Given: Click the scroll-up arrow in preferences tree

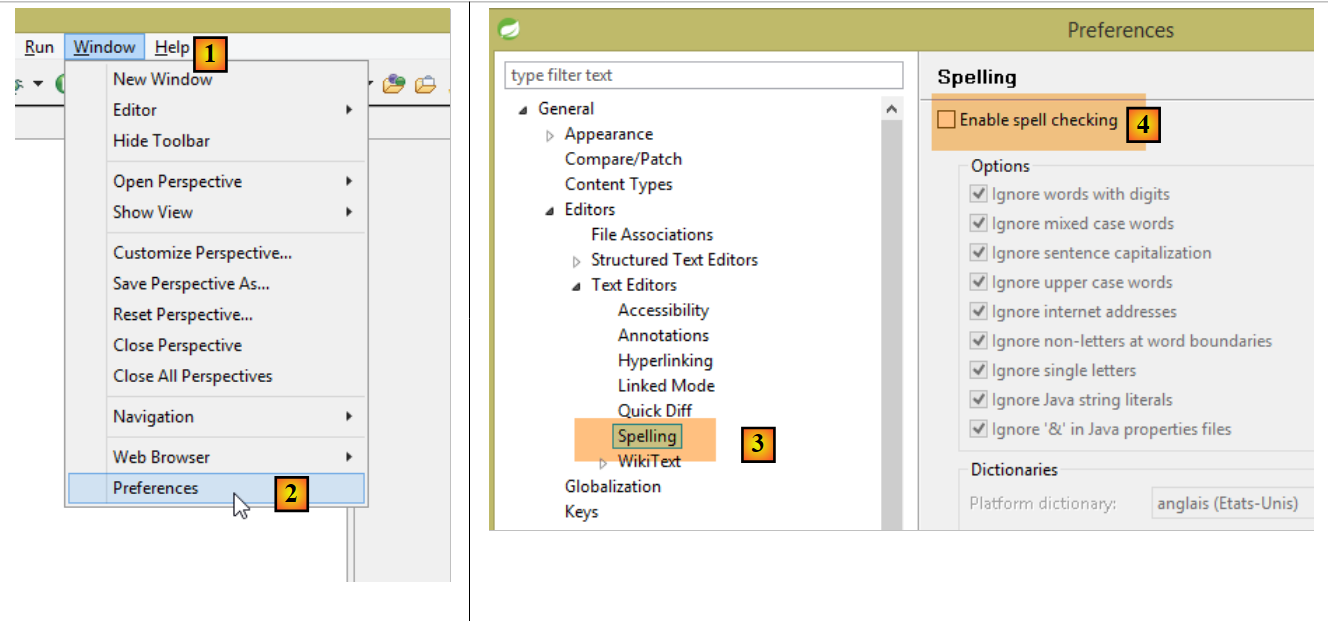Looking at the screenshot, I should point(891,108).
